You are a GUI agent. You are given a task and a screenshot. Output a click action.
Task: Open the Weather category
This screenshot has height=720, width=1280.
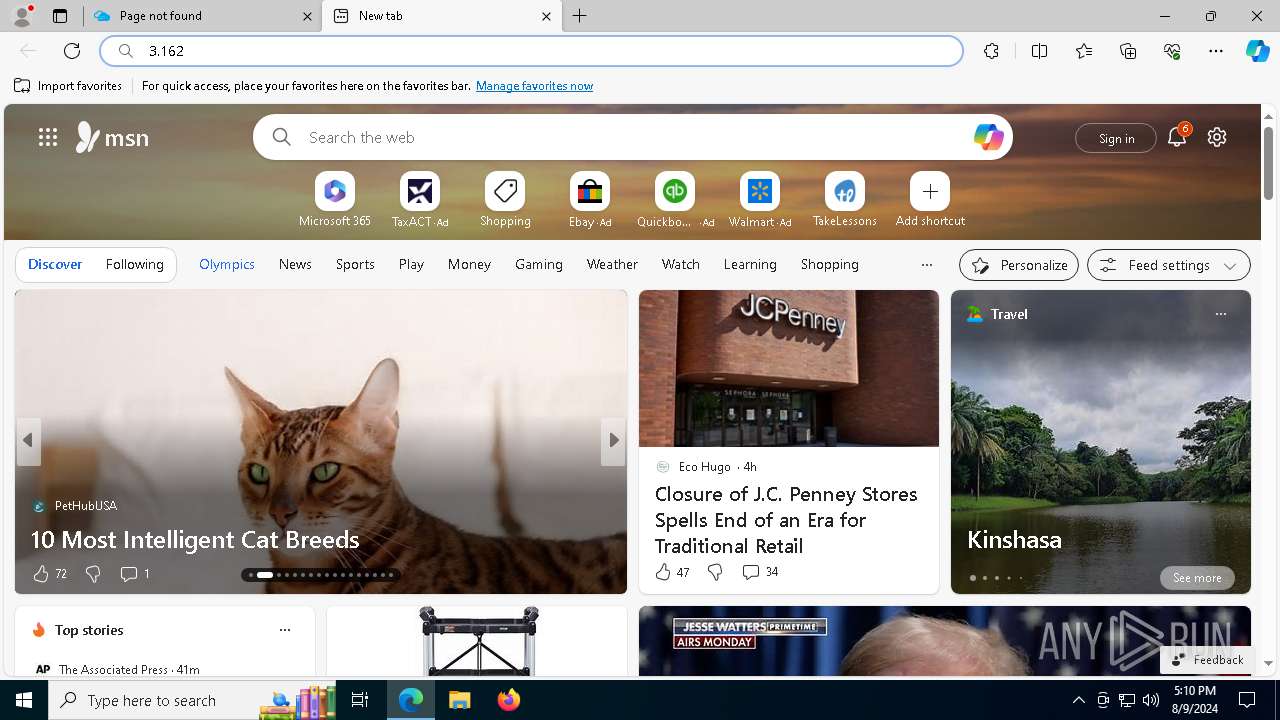tap(612, 264)
